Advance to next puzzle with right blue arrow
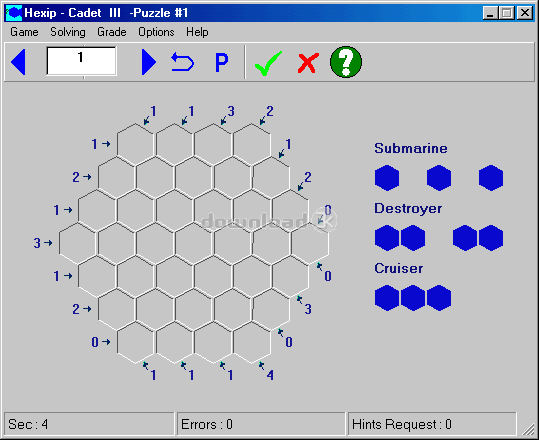Viewport: 539px width, 440px height. coord(149,62)
